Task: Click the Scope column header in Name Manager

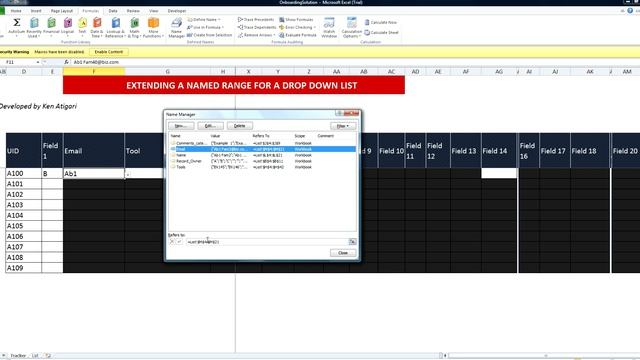Action: [300, 136]
